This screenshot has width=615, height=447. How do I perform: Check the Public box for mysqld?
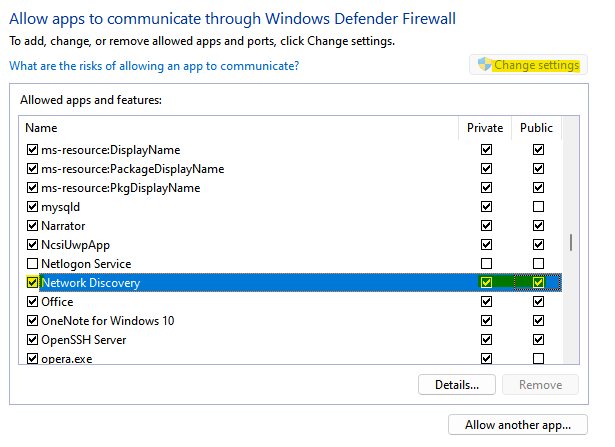[539, 207]
